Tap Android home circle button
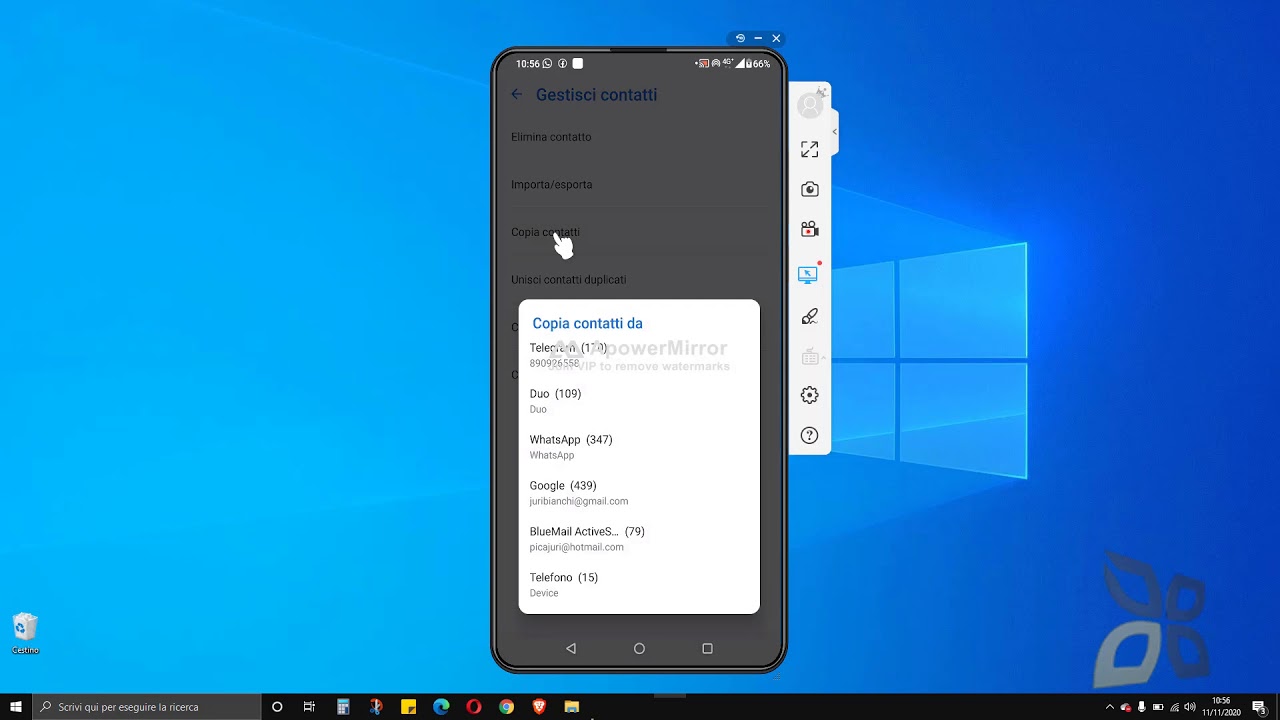Image resolution: width=1280 pixels, height=720 pixels. [x=639, y=648]
